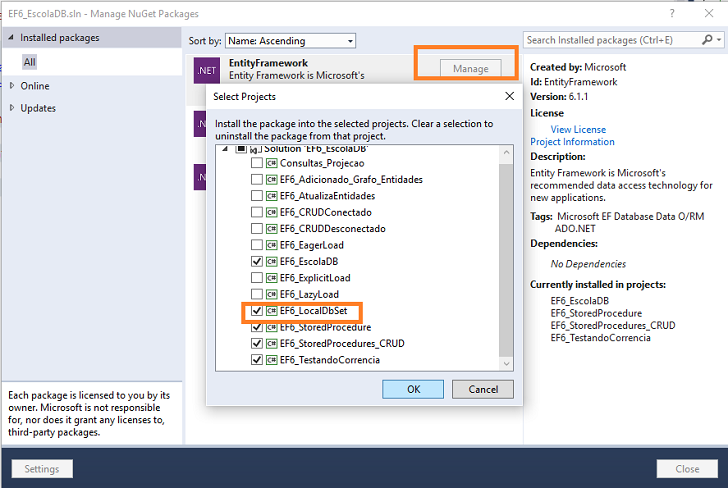Image resolution: width=728 pixels, height=488 pixels.
Task: Click the search magnifier icon
Action: pos(707,40)
